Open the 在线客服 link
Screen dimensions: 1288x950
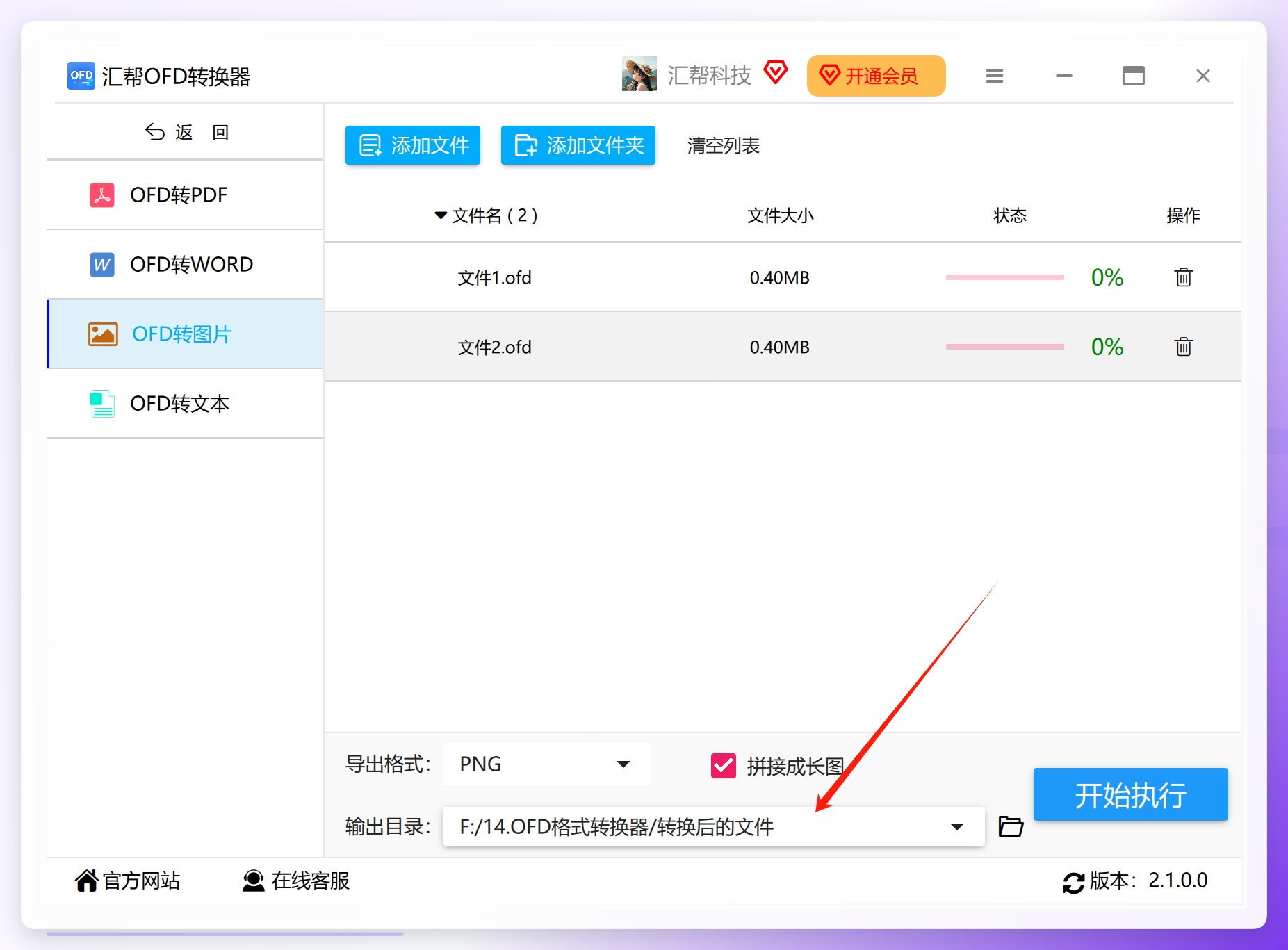click(x=296, y=881)
